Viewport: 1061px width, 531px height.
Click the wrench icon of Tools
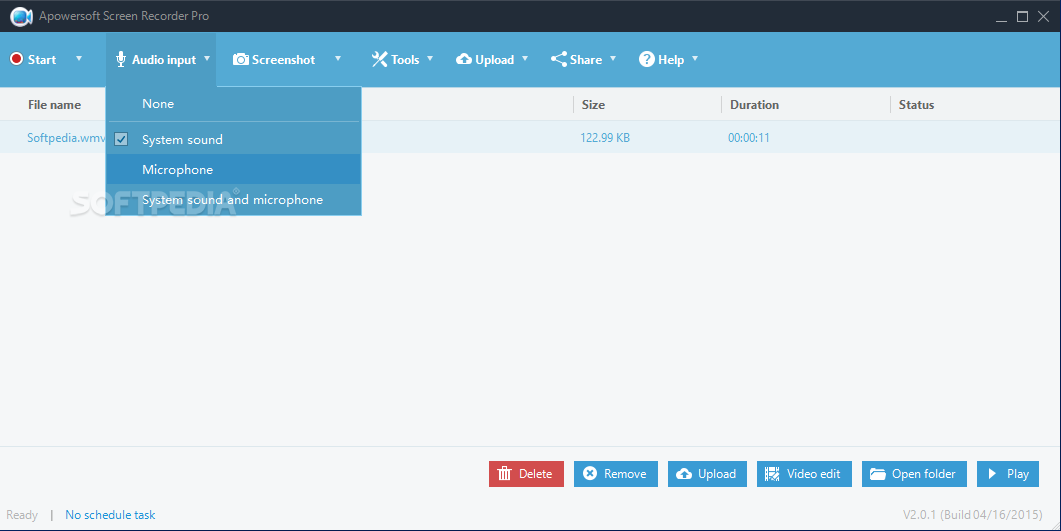[379, 60]
